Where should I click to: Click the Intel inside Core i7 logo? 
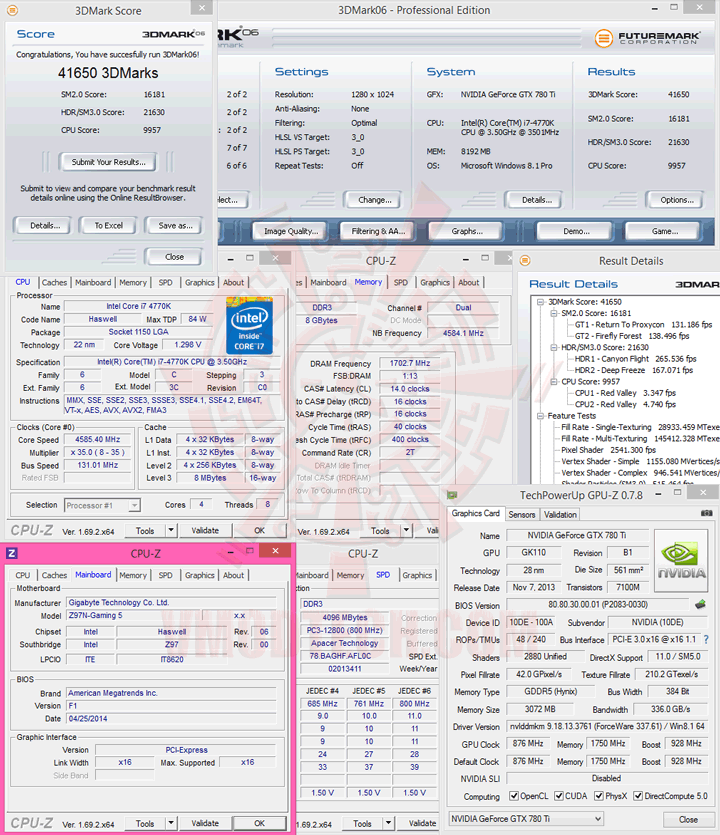click(x=249, y=326)
